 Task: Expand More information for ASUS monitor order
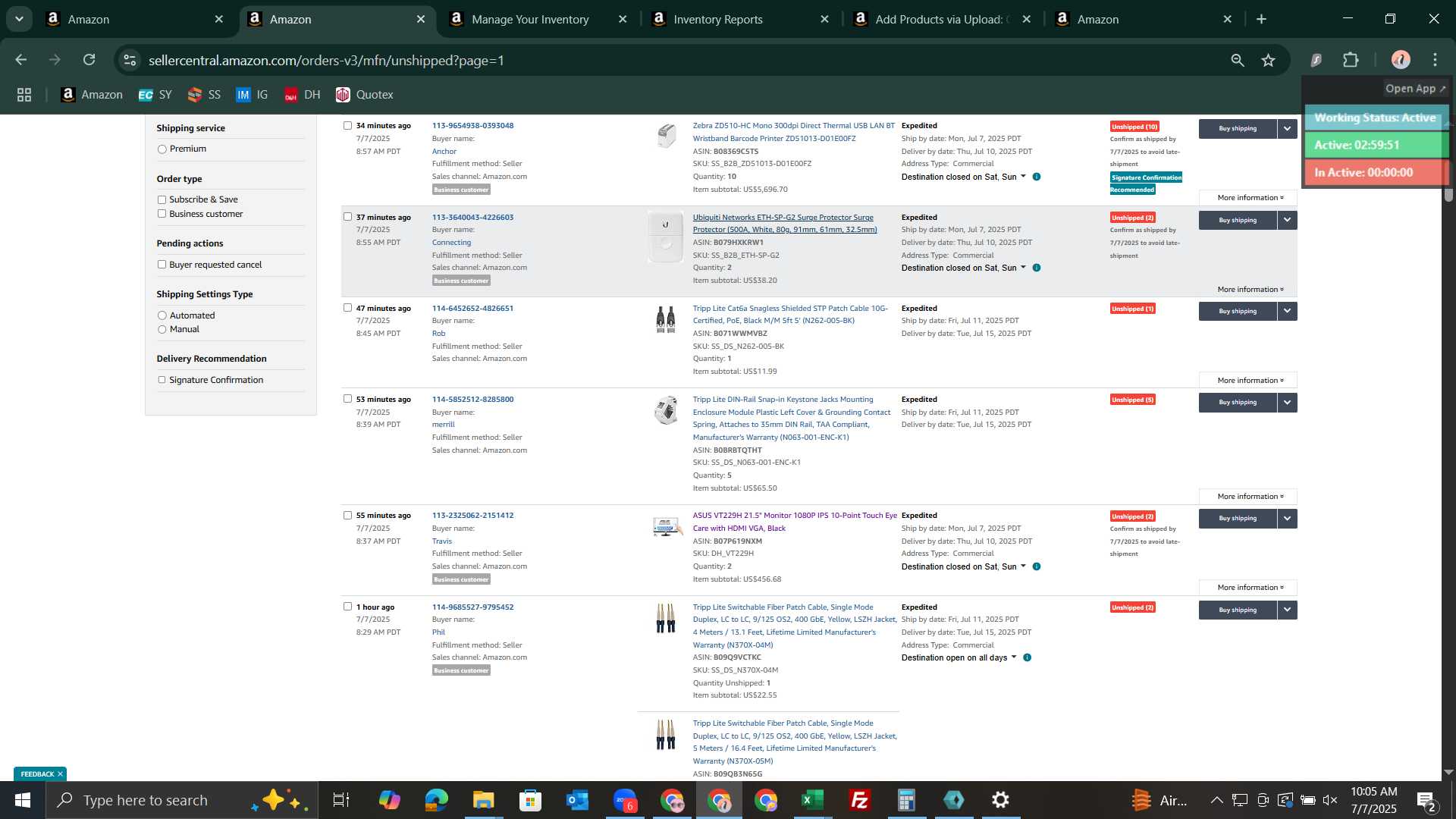pyautogui.click(x=1248, y=588)
